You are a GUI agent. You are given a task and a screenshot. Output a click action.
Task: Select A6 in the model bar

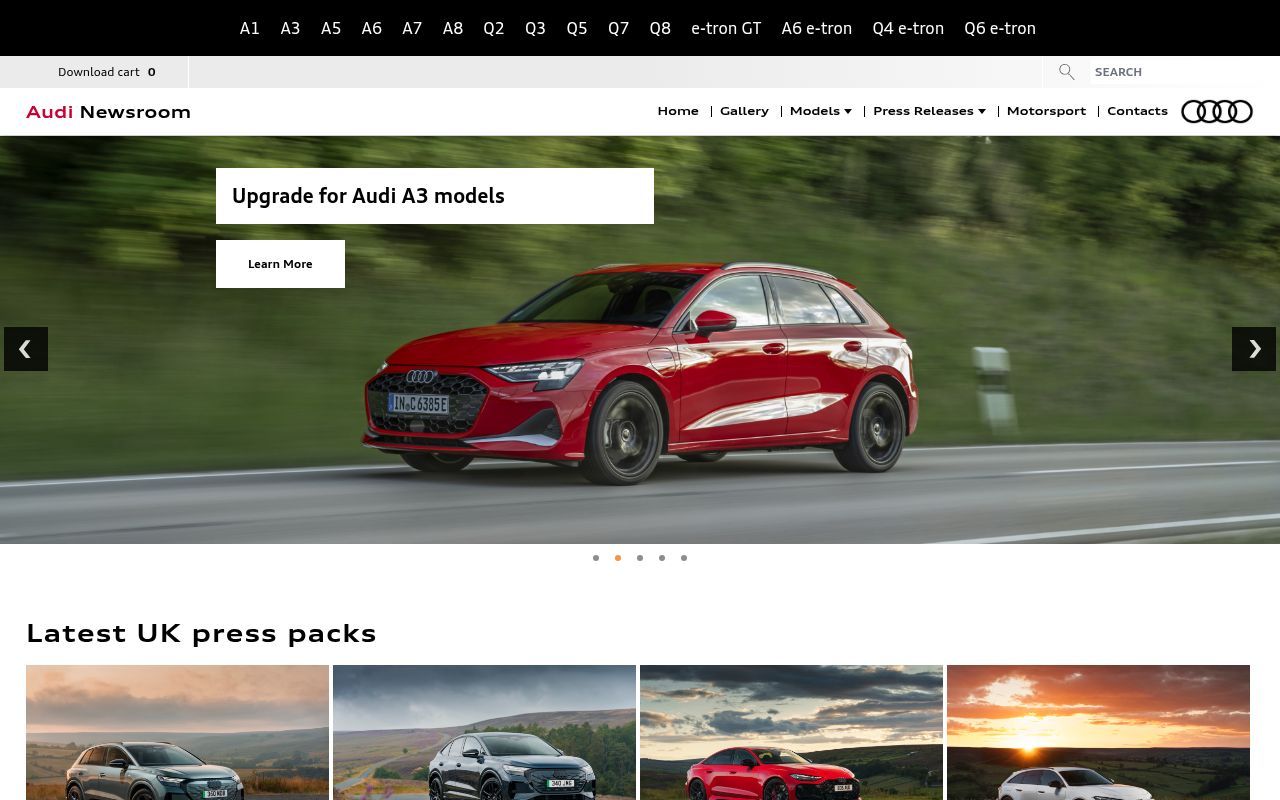[x=371, y=28]
